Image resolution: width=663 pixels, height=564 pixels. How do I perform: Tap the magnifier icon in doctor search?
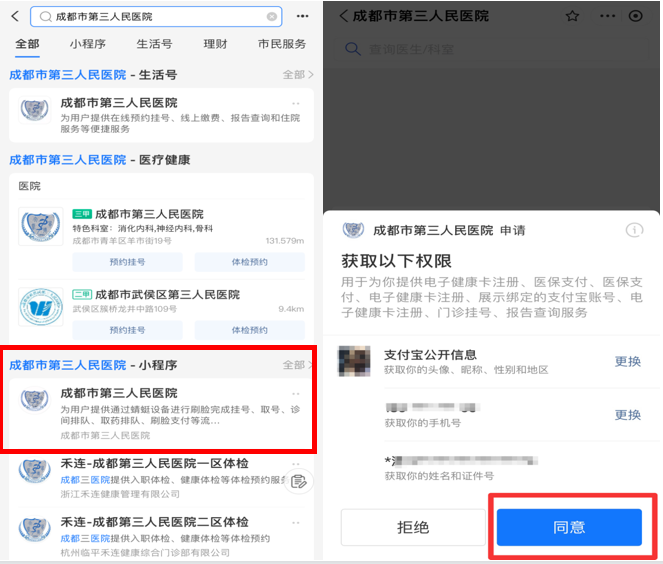pos(353,49)
